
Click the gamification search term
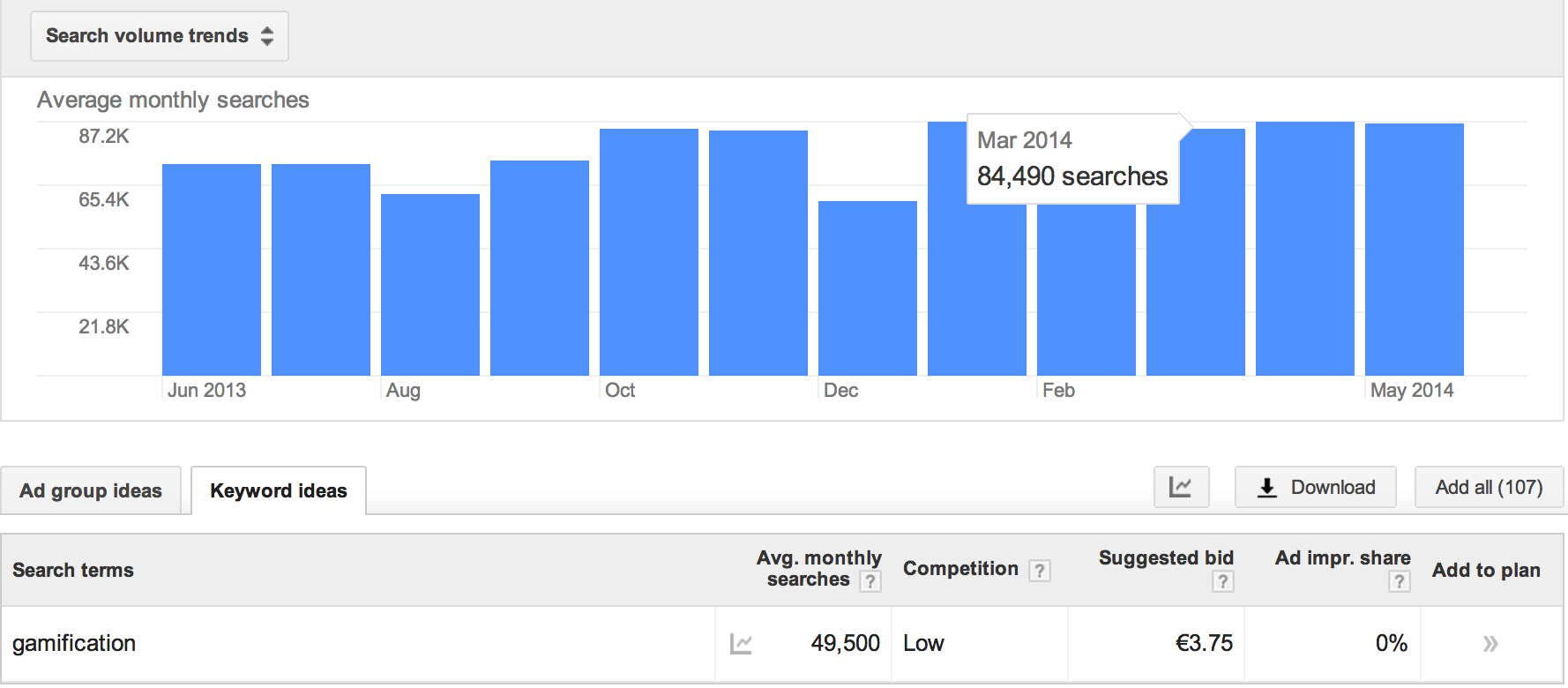[x=74, y=643]
